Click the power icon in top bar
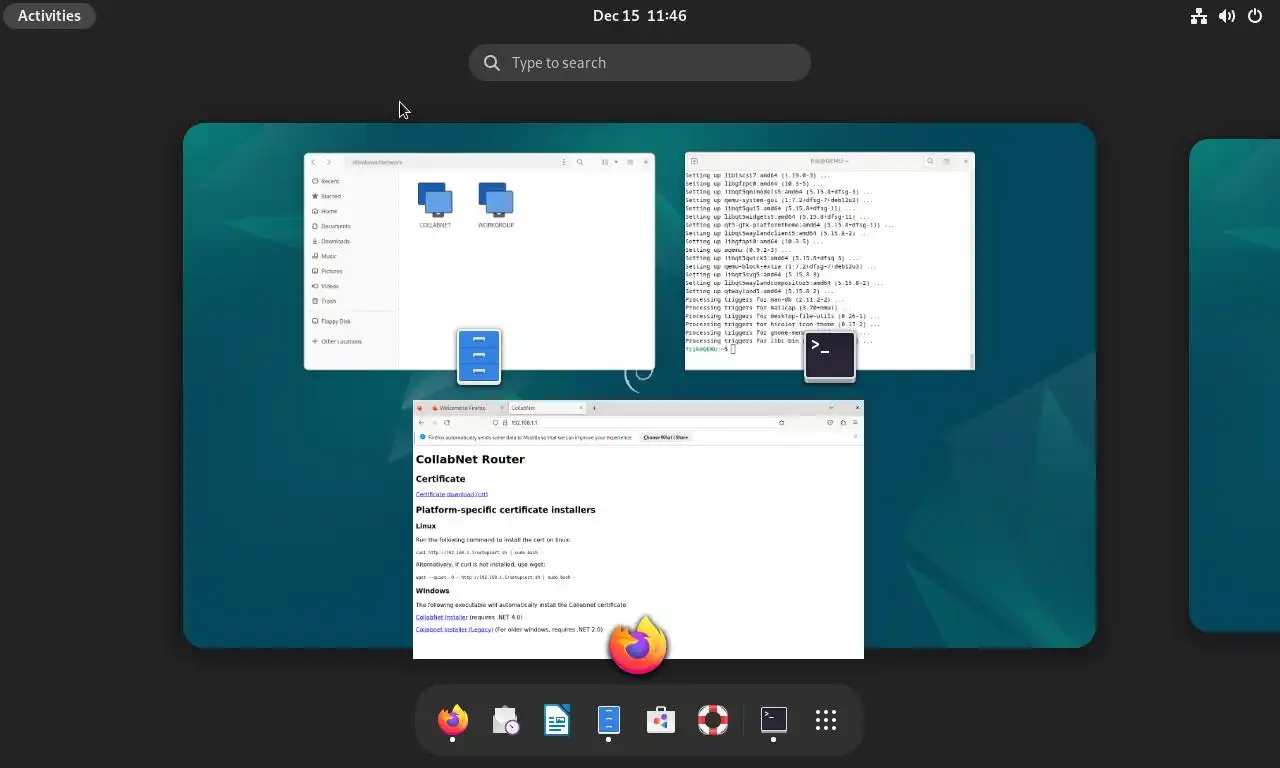 click(1255, 15)
